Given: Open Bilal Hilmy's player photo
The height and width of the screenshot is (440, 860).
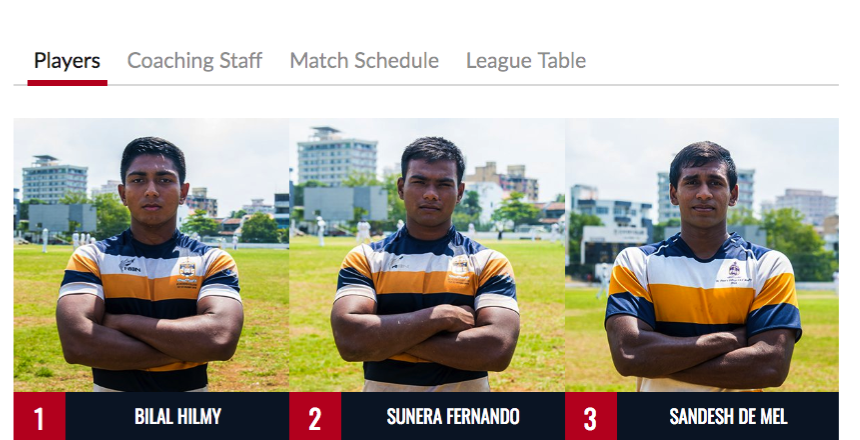Looking at the screenshot, I should pyautogui.click(x=151, y=255).
